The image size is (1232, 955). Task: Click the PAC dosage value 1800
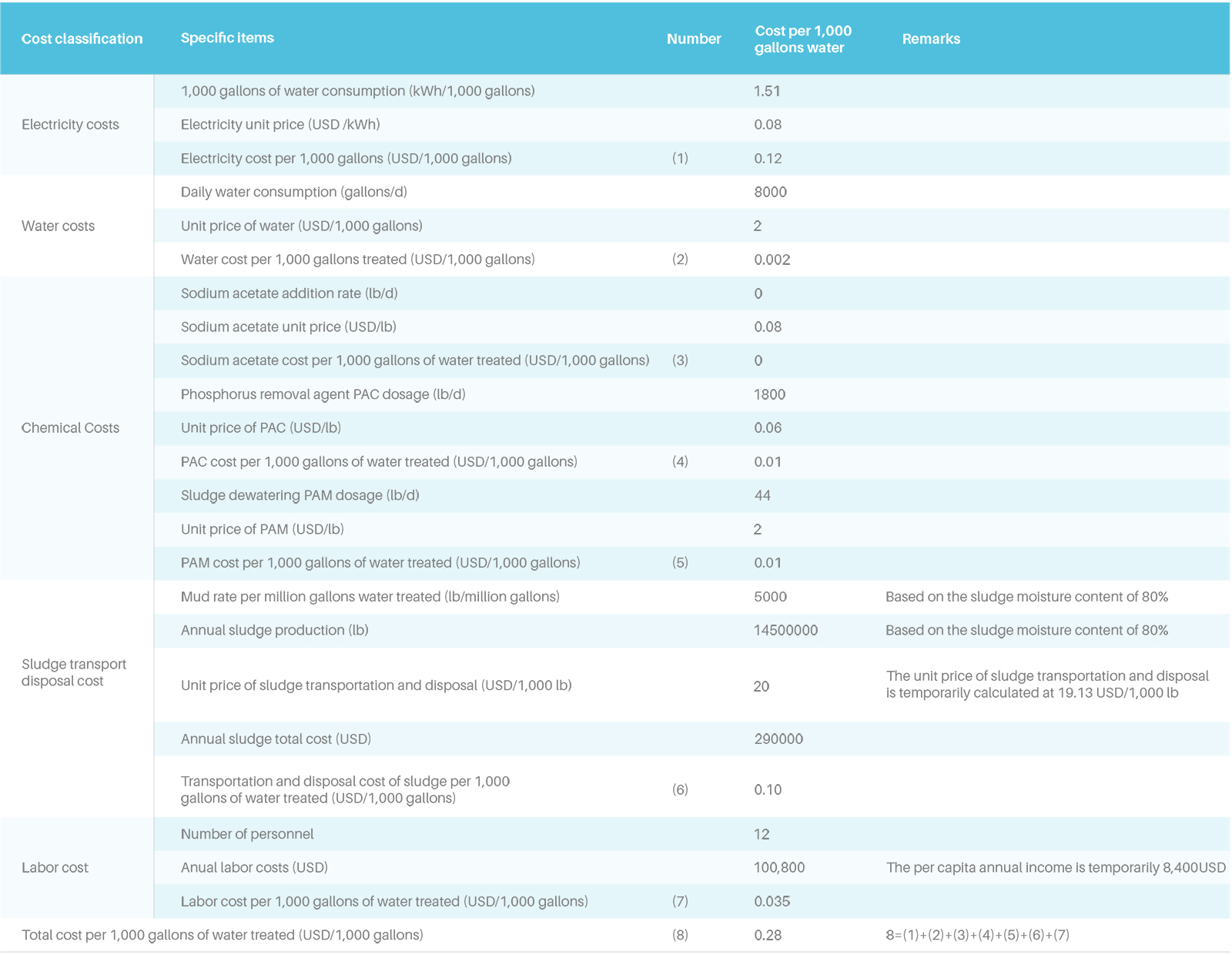point(769,394)
